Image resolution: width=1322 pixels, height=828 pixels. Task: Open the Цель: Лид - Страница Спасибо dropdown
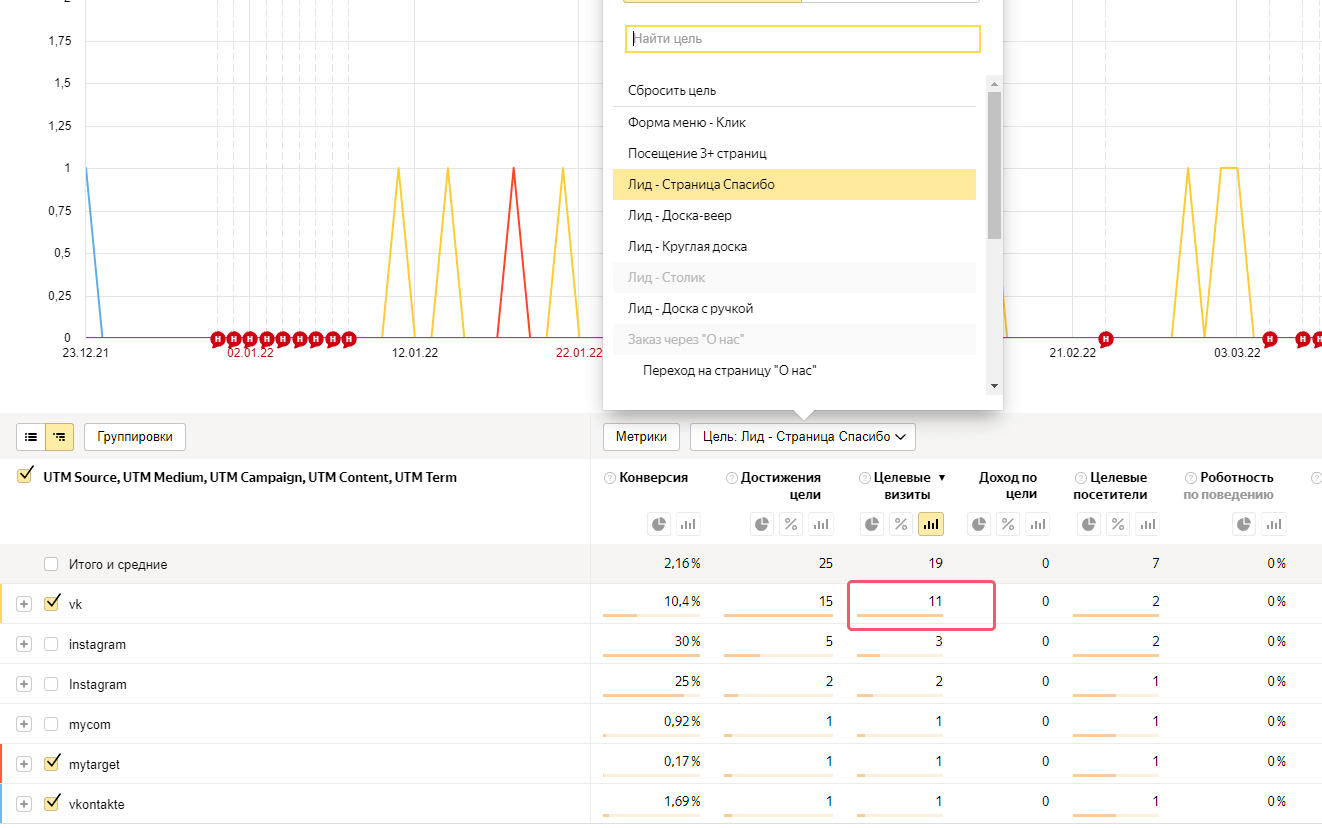[x=803, y=437]
